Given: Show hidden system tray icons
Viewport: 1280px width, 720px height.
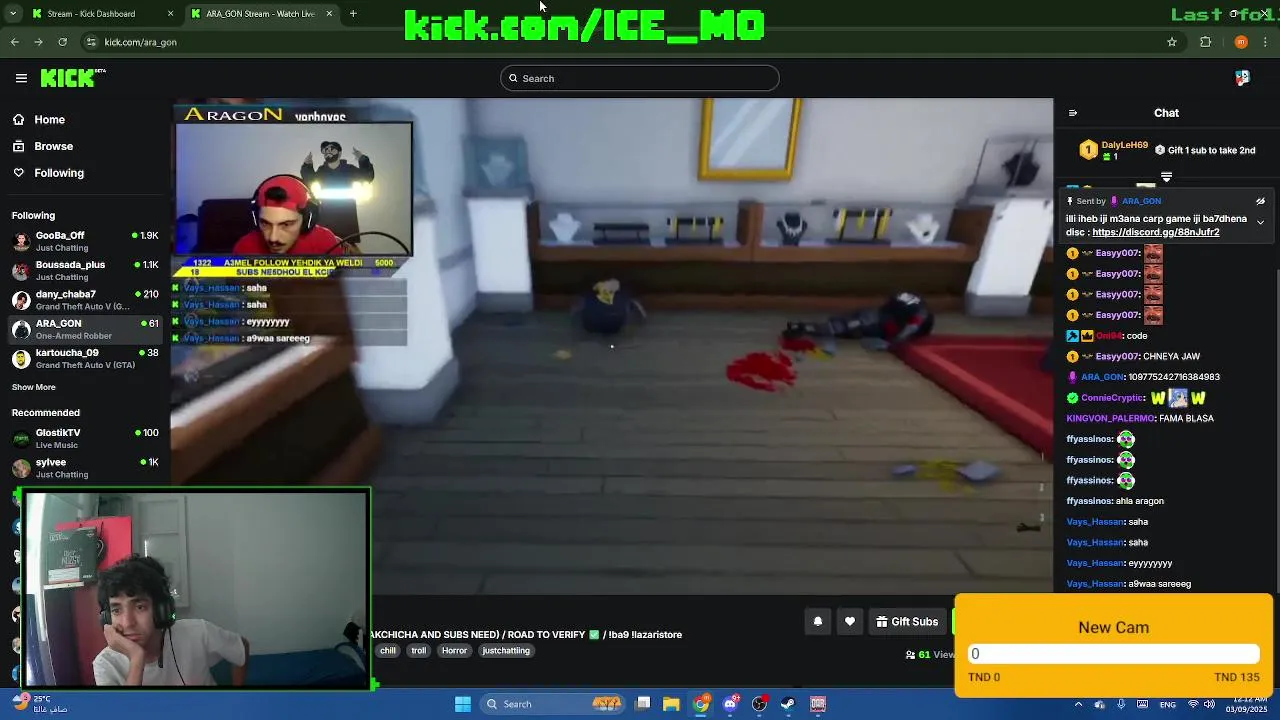Looking at the screenshot, I should point(1078,704).
